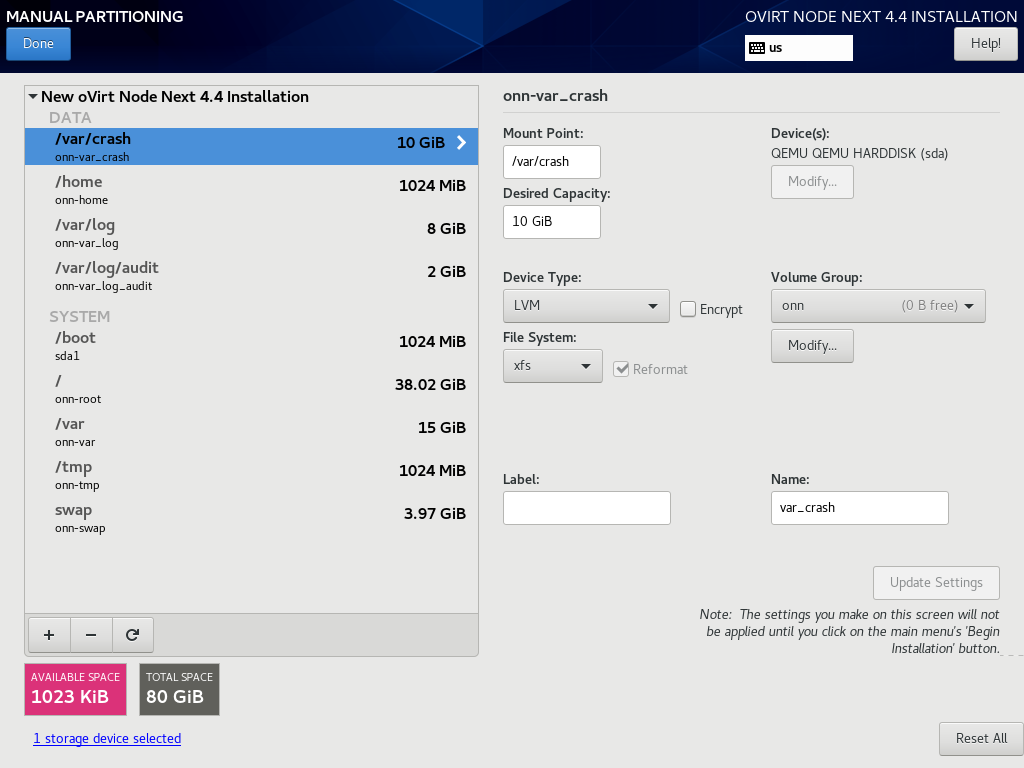Click the reload storage configuration icon
1024x768 pixels.
click(x=133, y=635)
